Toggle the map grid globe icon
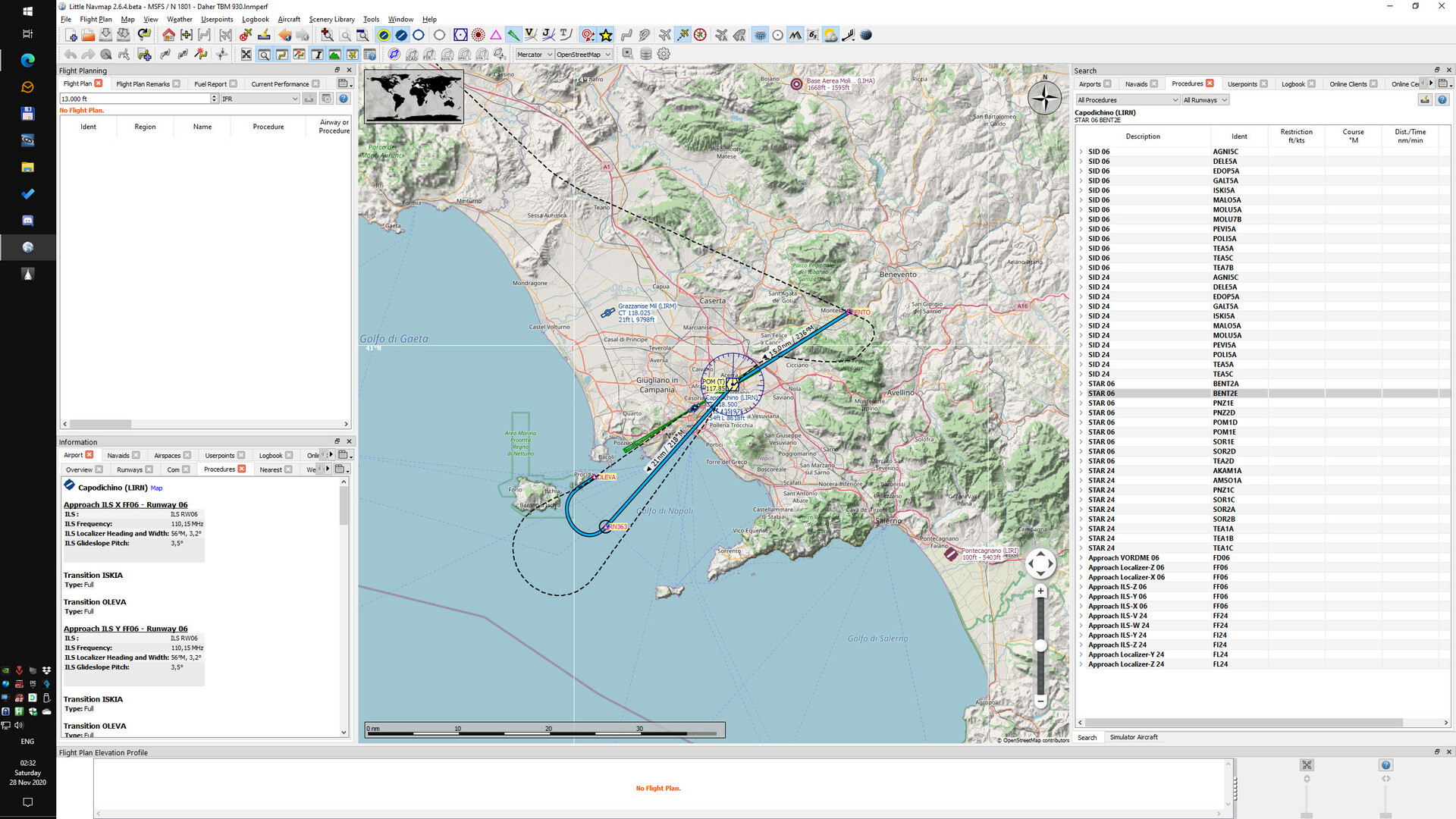This screenshot has width=1456, height=819. (x=760, y=35)
